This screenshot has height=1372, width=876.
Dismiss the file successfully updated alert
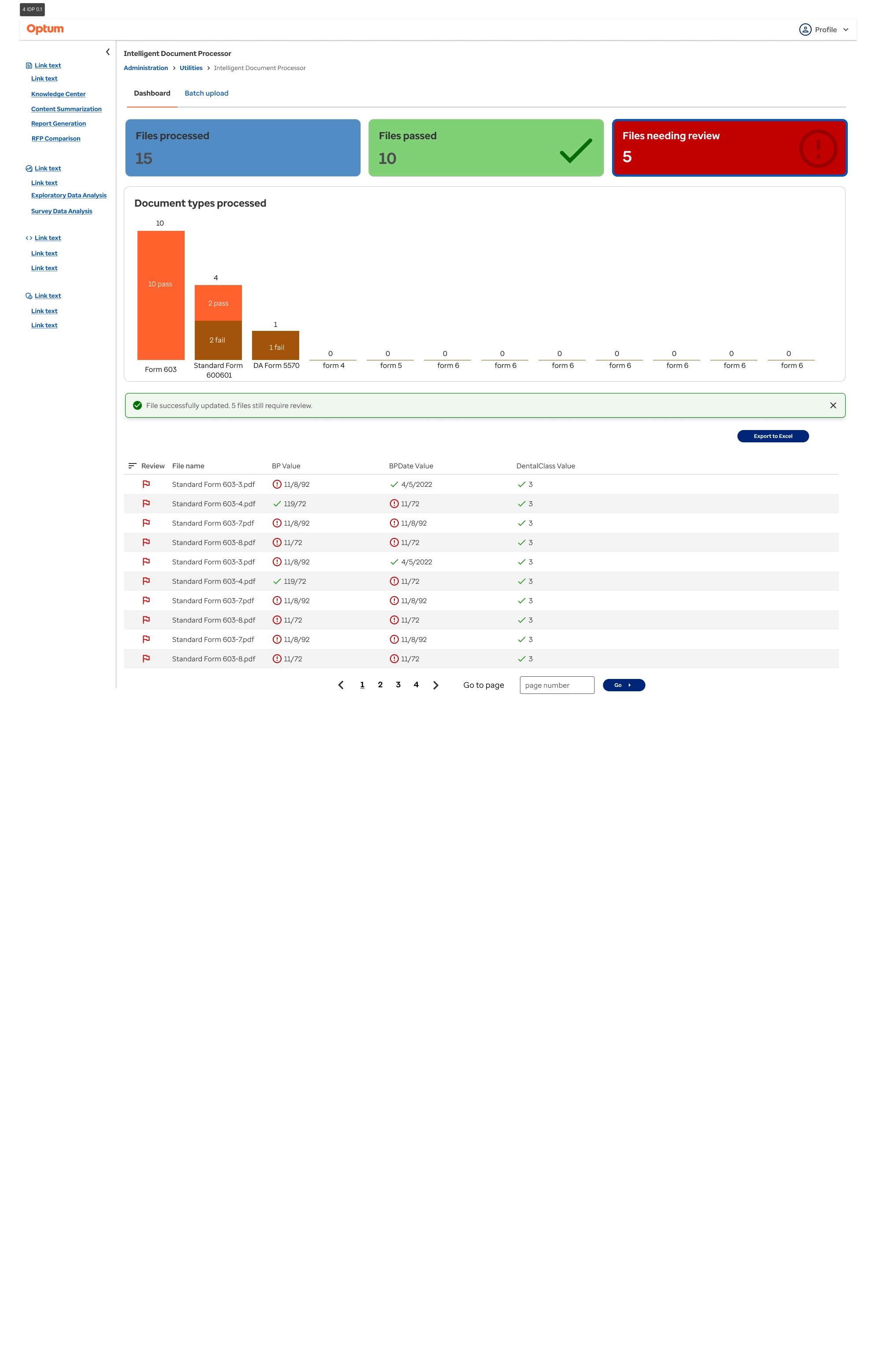[833, 406]
